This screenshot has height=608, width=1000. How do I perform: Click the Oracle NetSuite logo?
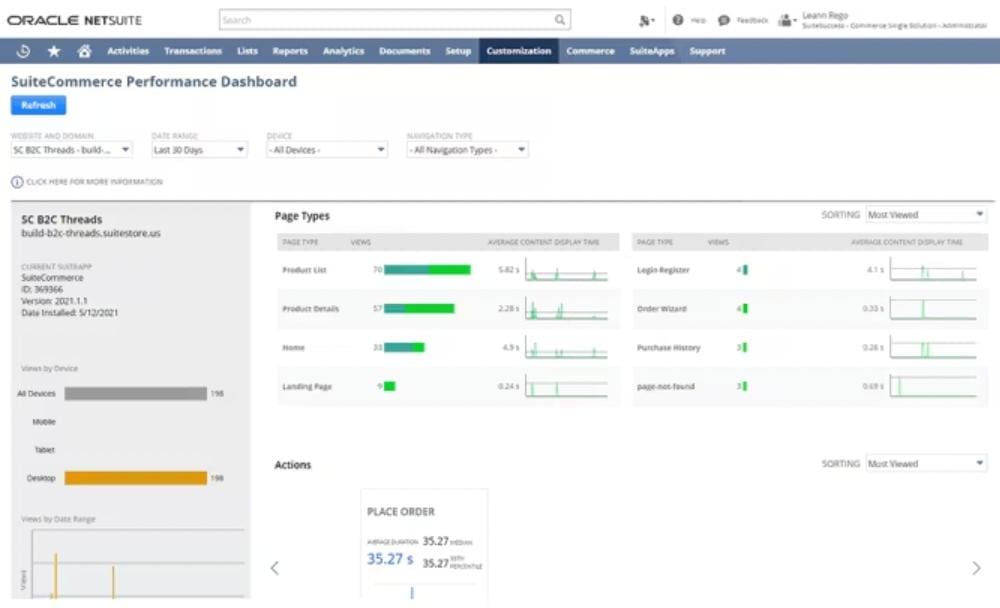(74, 20)
